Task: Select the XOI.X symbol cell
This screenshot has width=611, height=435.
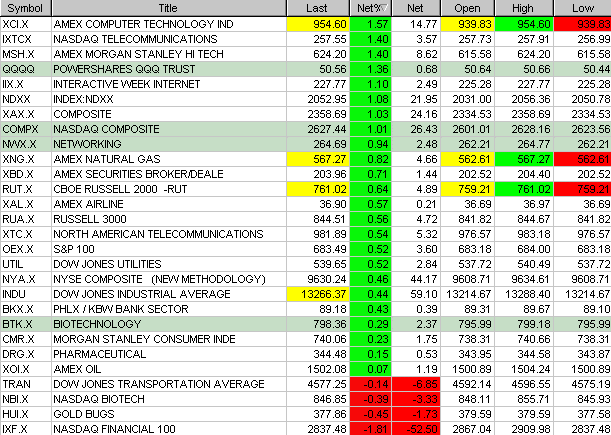Action: (x=26, y=369)
